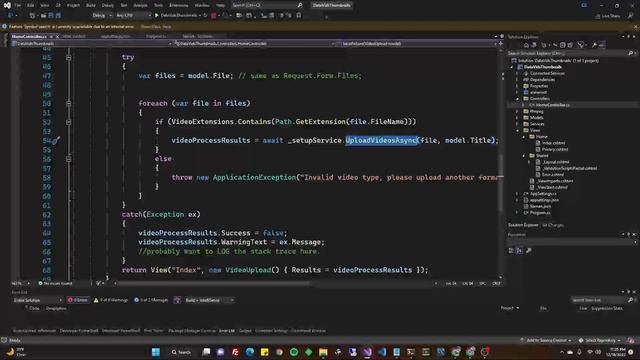The image size is (640, 360).
Task: Switch to the Package Manager Console tab
Action: click(x=192, y=331)
